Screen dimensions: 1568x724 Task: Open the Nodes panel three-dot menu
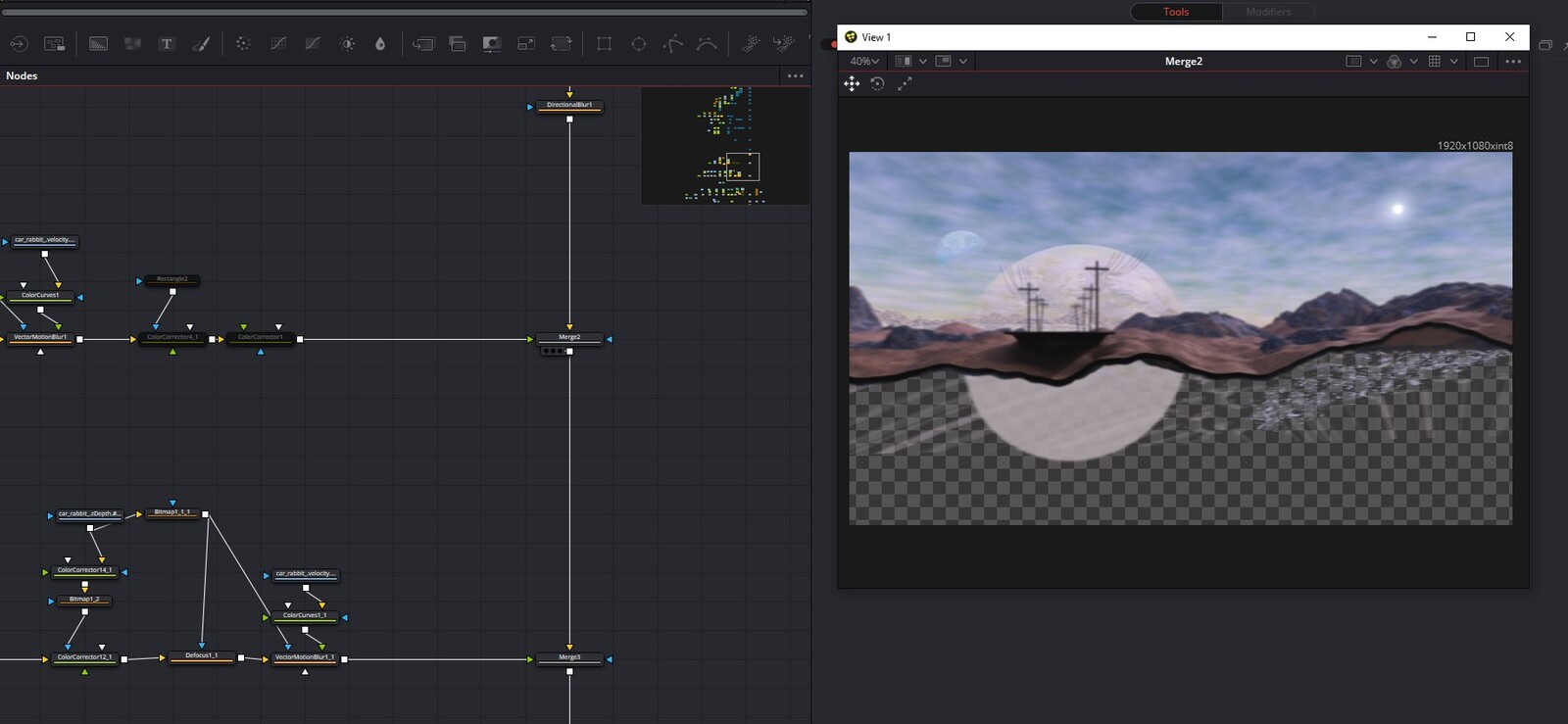point(795,75)
